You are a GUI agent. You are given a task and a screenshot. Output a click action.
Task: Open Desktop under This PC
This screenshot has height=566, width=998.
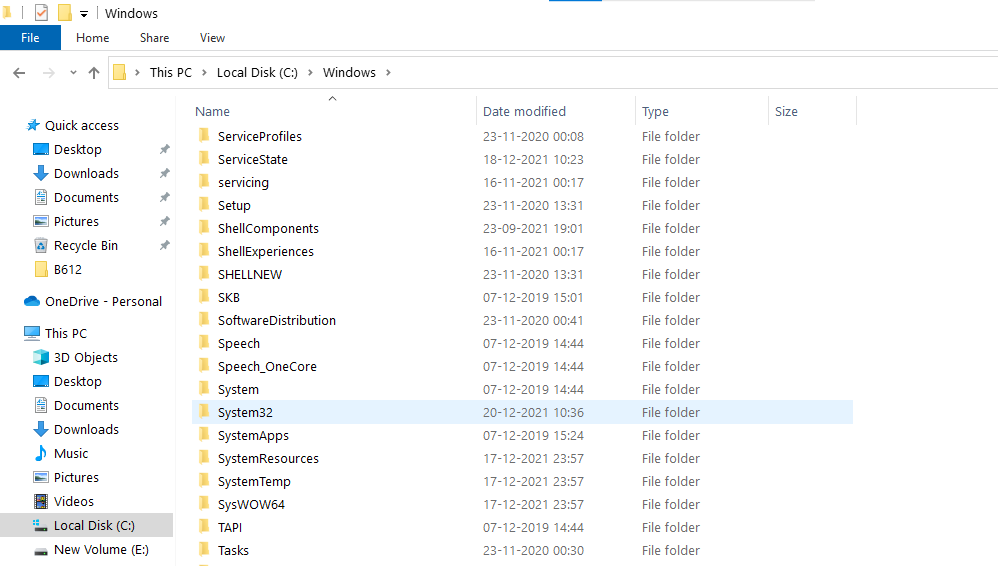[x=78, y=381]
